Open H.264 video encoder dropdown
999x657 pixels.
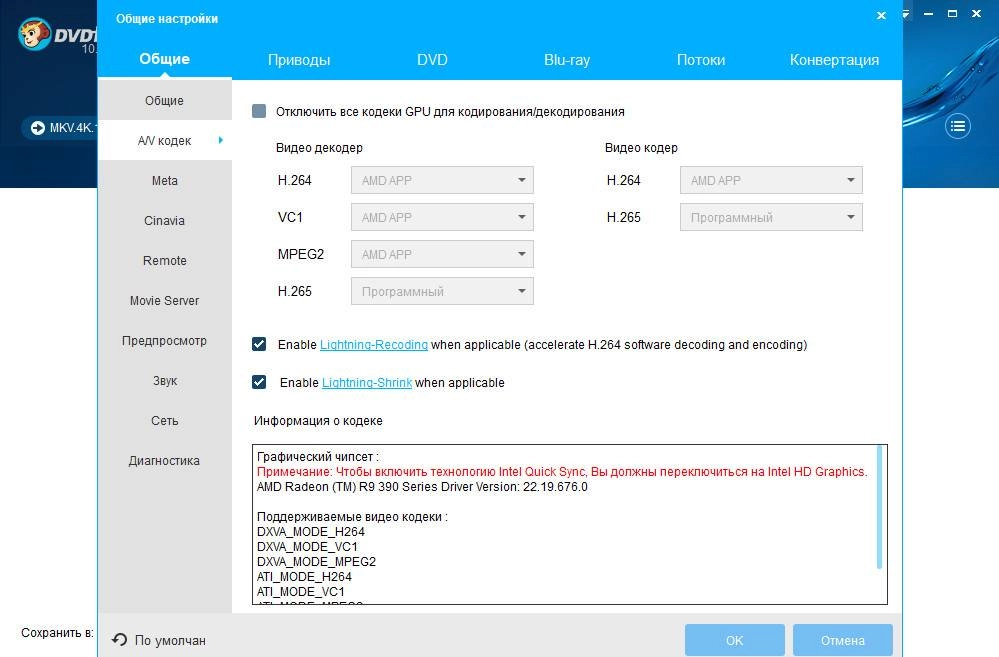[x=771, y=180]
